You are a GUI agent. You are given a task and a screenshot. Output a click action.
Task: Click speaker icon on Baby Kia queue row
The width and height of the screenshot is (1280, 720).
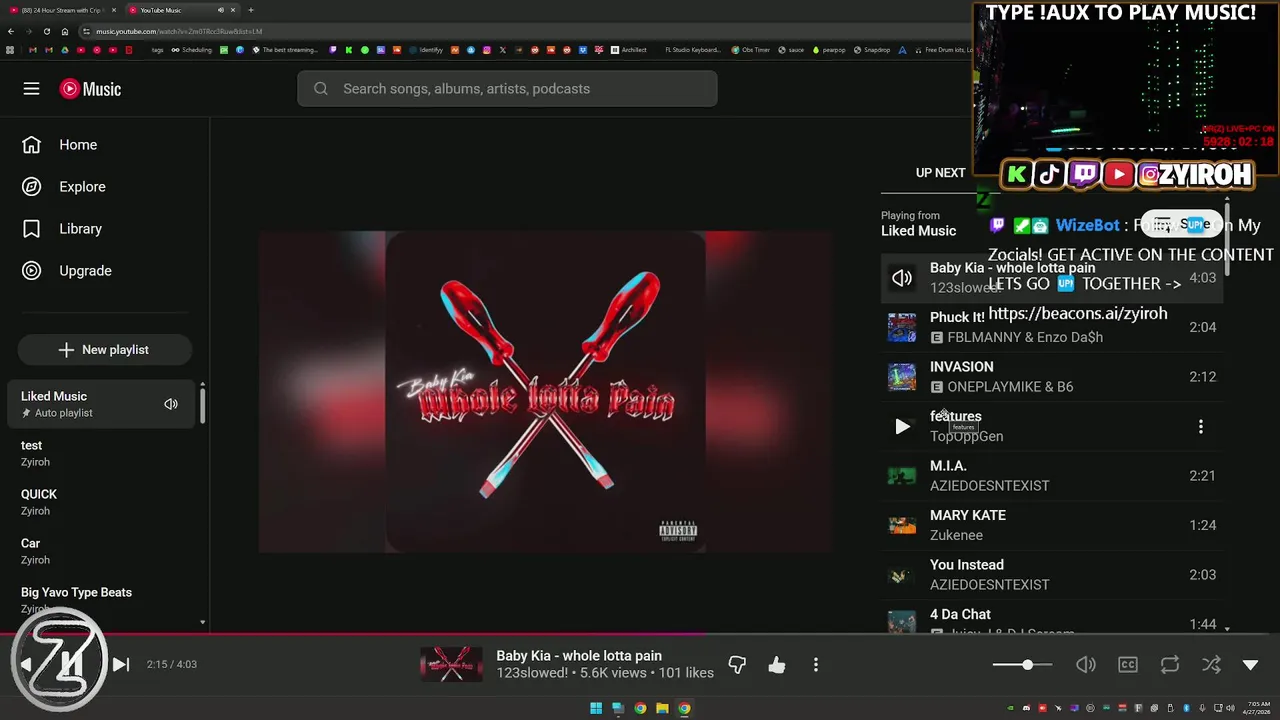click(902, 278)
